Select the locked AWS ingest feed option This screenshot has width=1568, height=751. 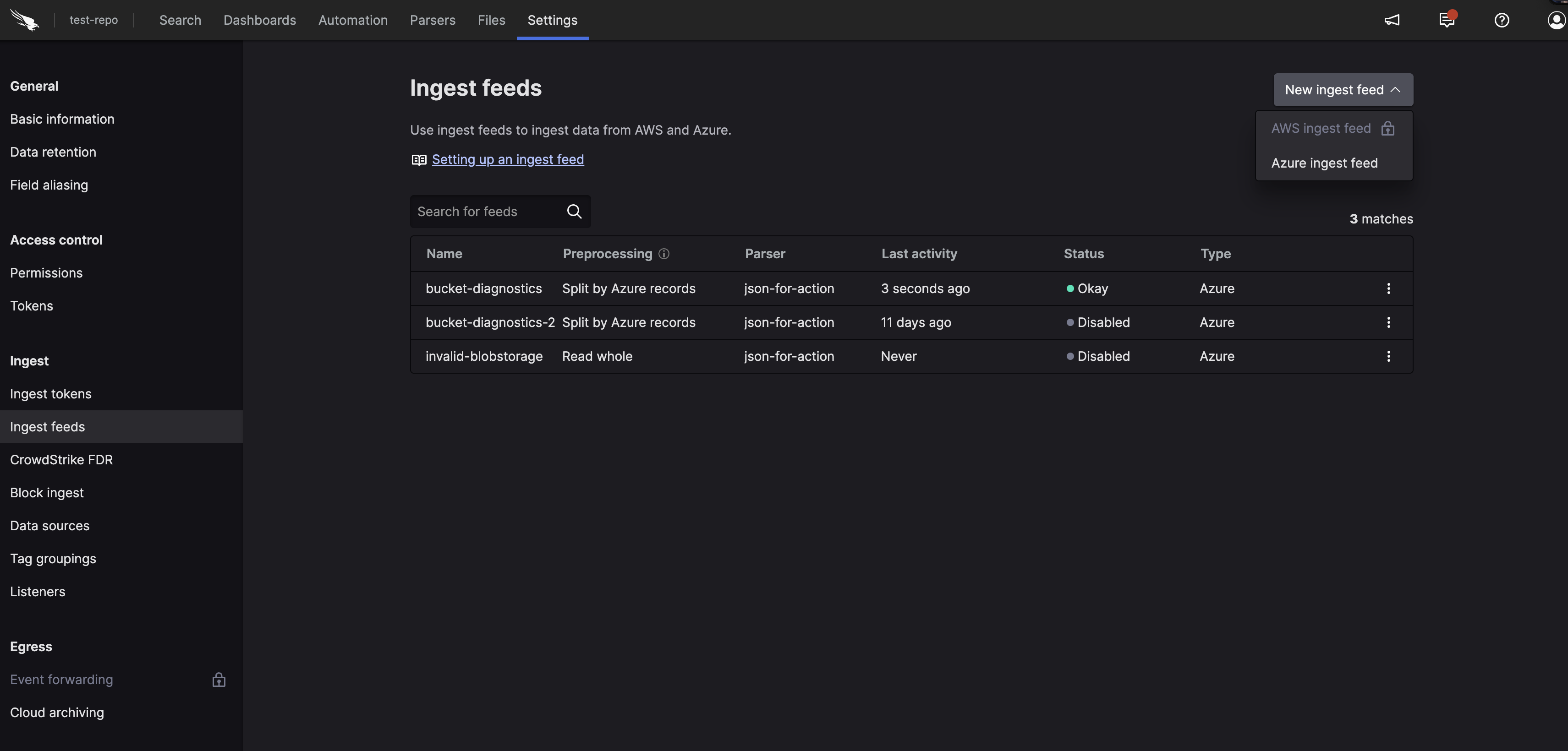(x=1321, y=128)
